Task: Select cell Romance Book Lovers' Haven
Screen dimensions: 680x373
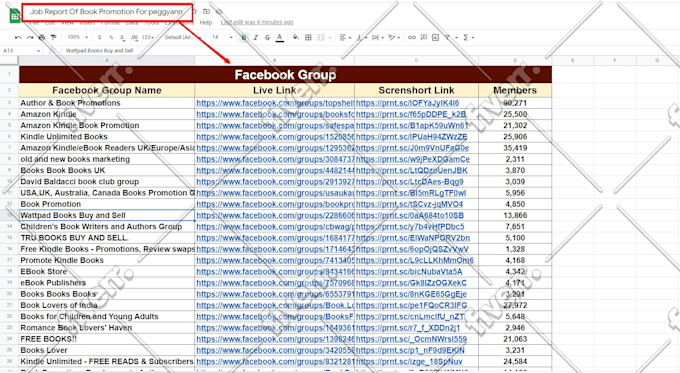Action: pos(107,328)
